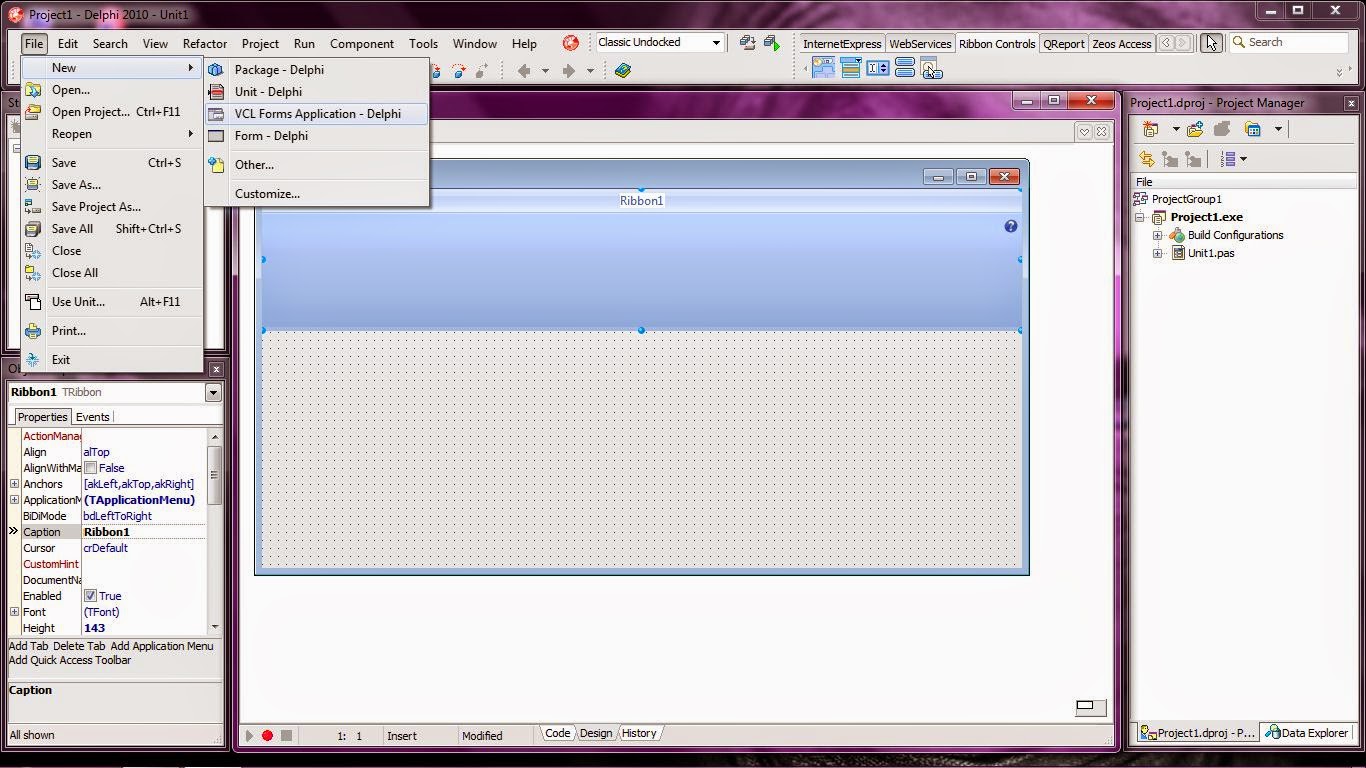Select the Zeos Access palette tab
The width and height of the screenshot is (1366, 768).
[1121, 43]
